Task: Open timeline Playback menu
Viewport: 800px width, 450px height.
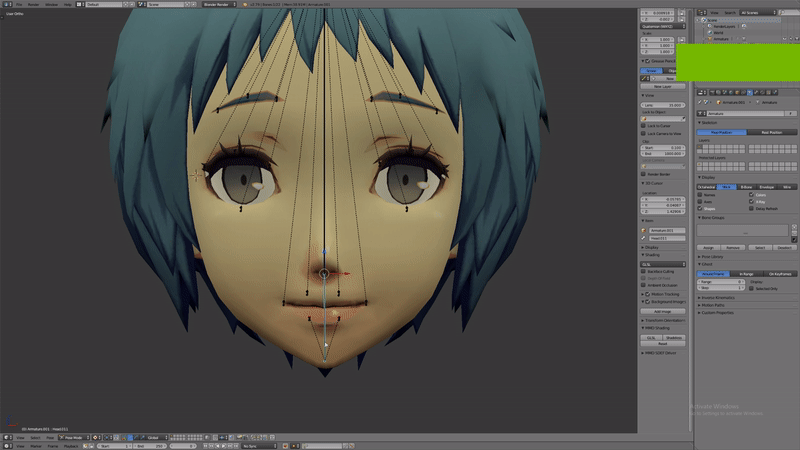Action: [71, 446]
